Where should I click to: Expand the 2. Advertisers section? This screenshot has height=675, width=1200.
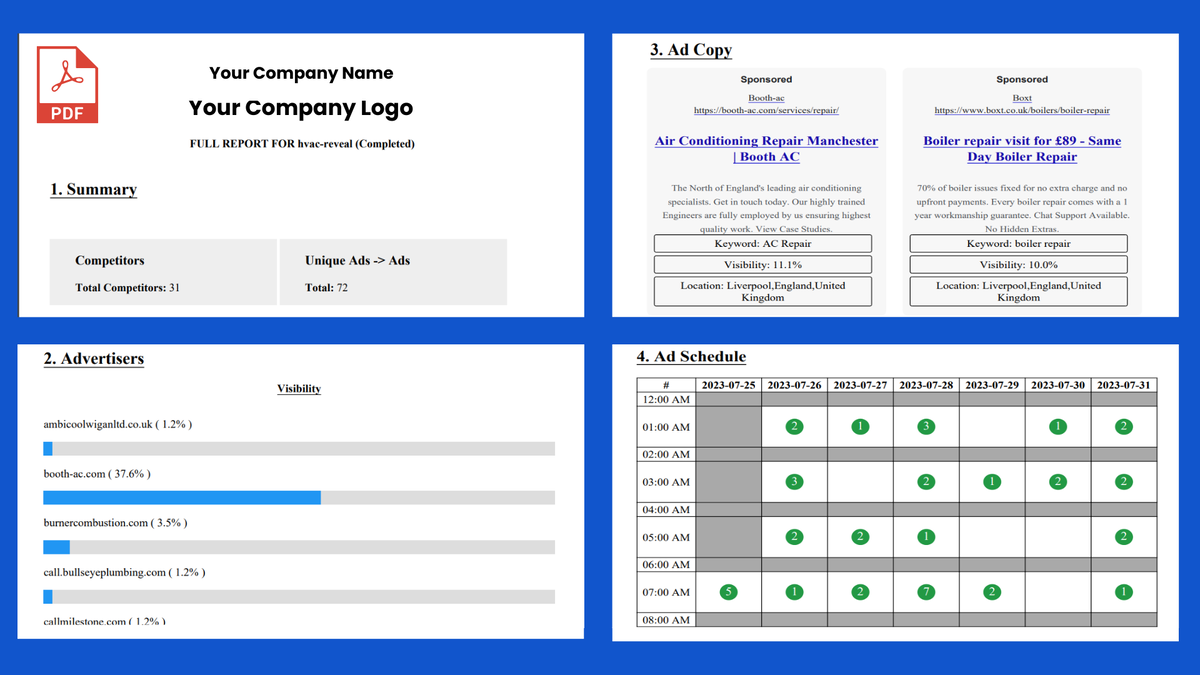(93, 359)
